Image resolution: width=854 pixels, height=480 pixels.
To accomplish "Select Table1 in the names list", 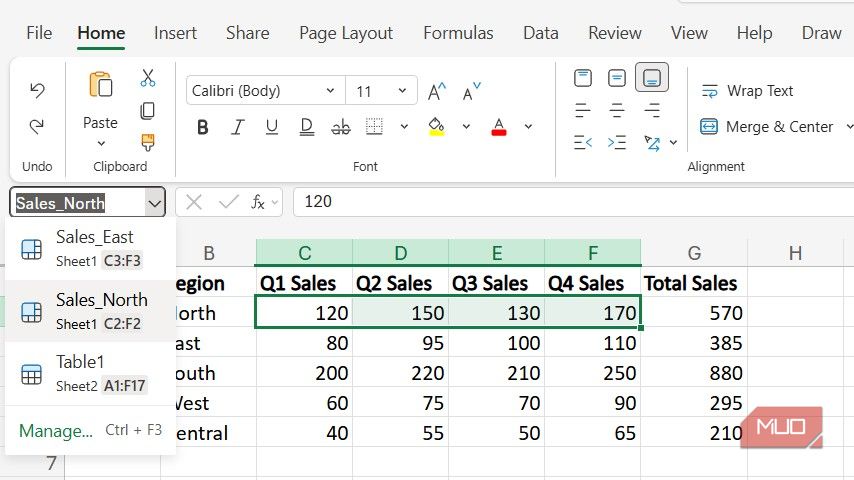I will tap(90, 374).
